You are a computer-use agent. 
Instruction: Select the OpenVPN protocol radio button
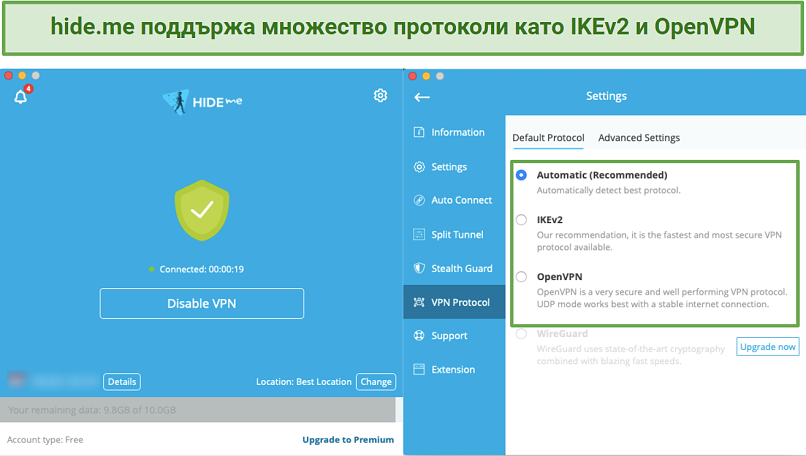[521, 277]
